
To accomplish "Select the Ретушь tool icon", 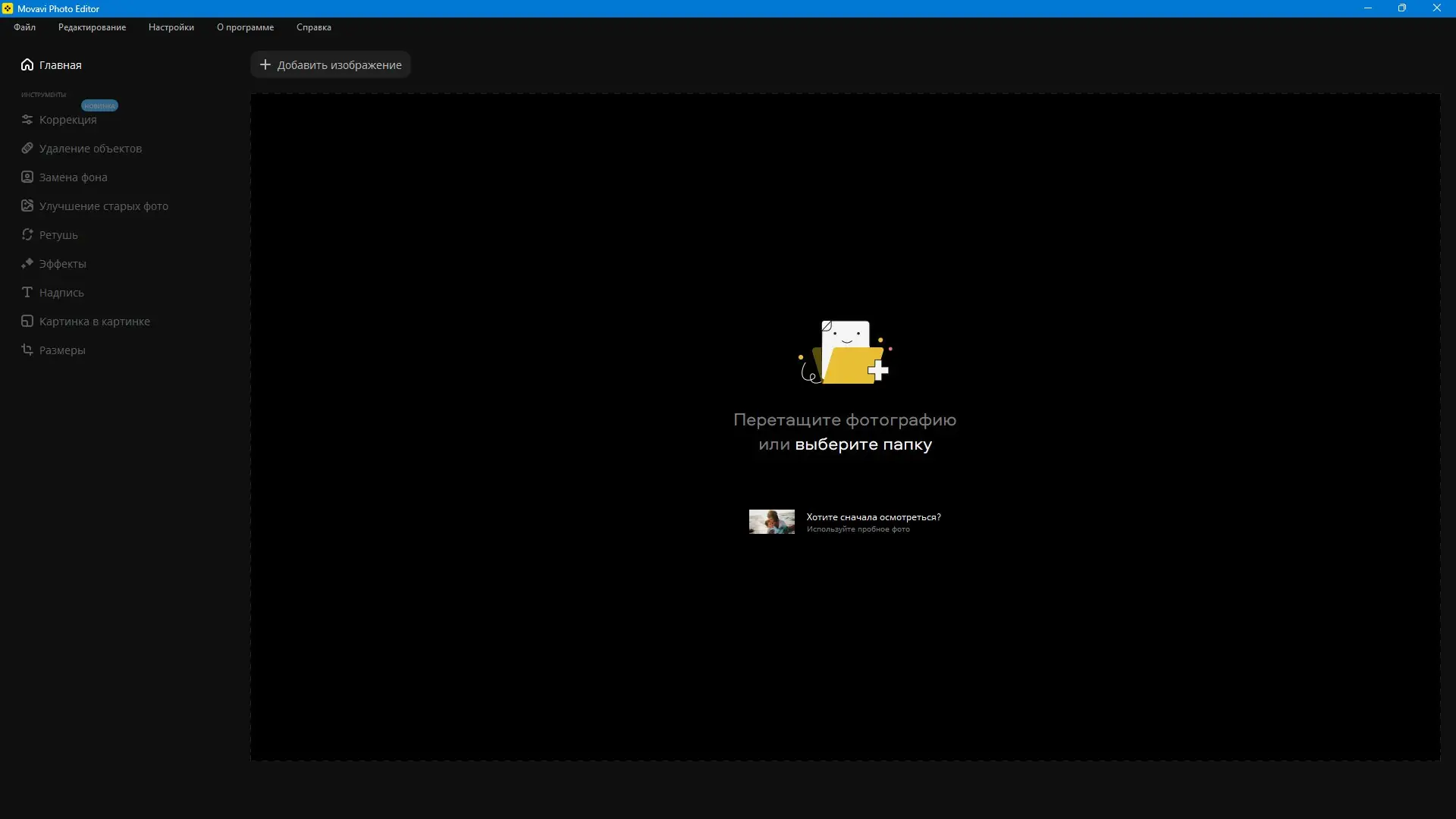I will (27, 234).
